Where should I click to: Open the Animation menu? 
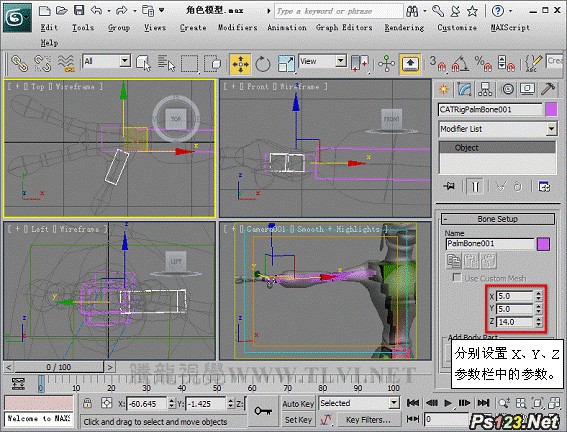[x=287, y=27]
